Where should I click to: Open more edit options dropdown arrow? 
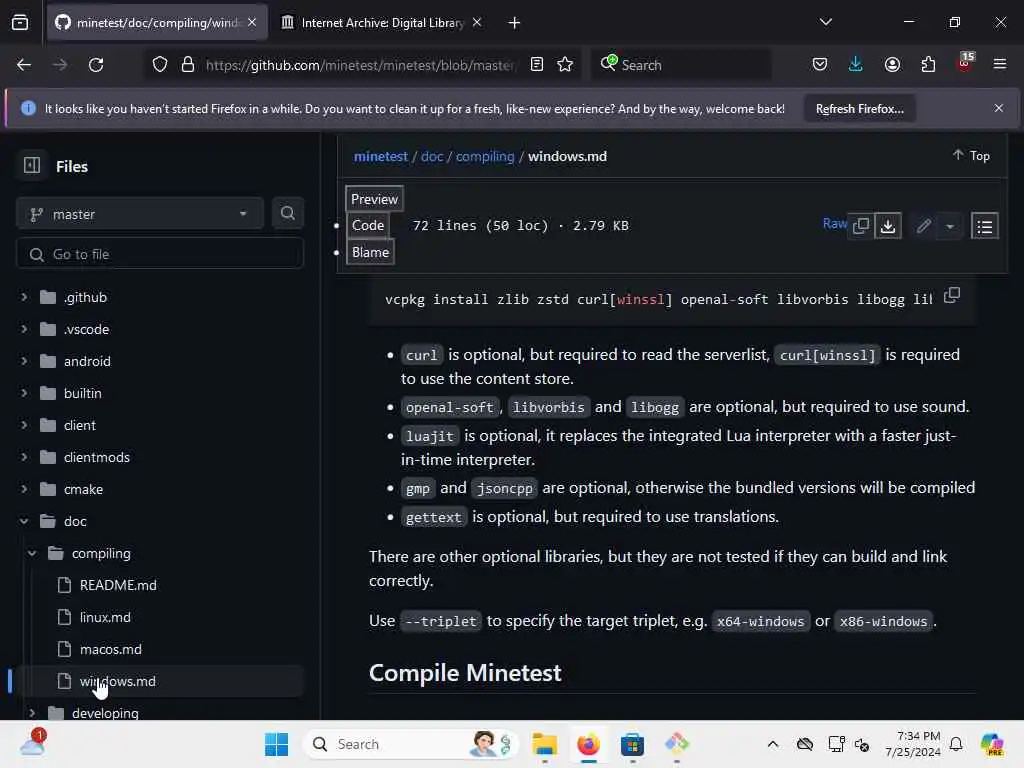[x=950, y=227]
